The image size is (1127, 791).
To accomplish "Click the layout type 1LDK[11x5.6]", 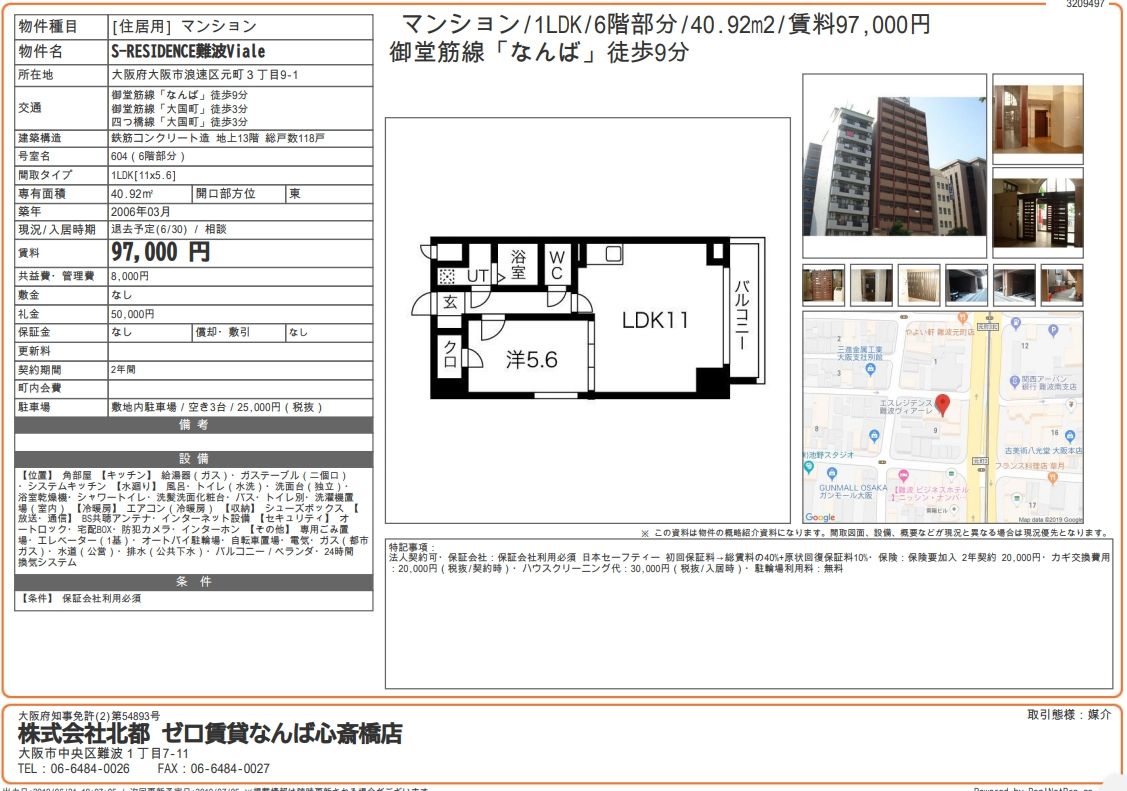I will [x=143, y=175].
